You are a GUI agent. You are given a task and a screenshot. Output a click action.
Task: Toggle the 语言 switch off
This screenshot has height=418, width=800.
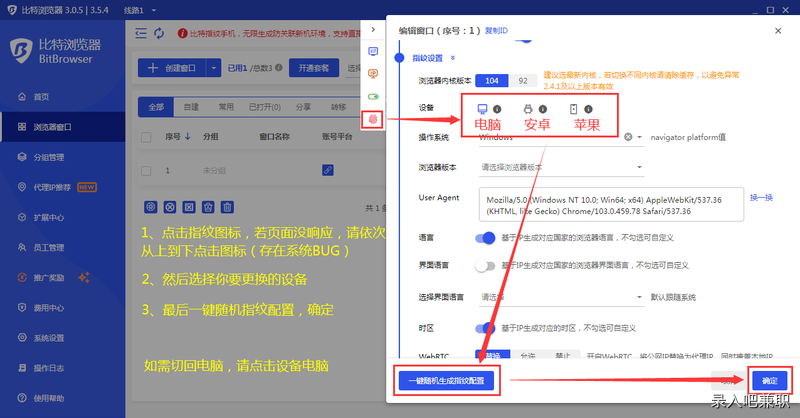point(485,238)
